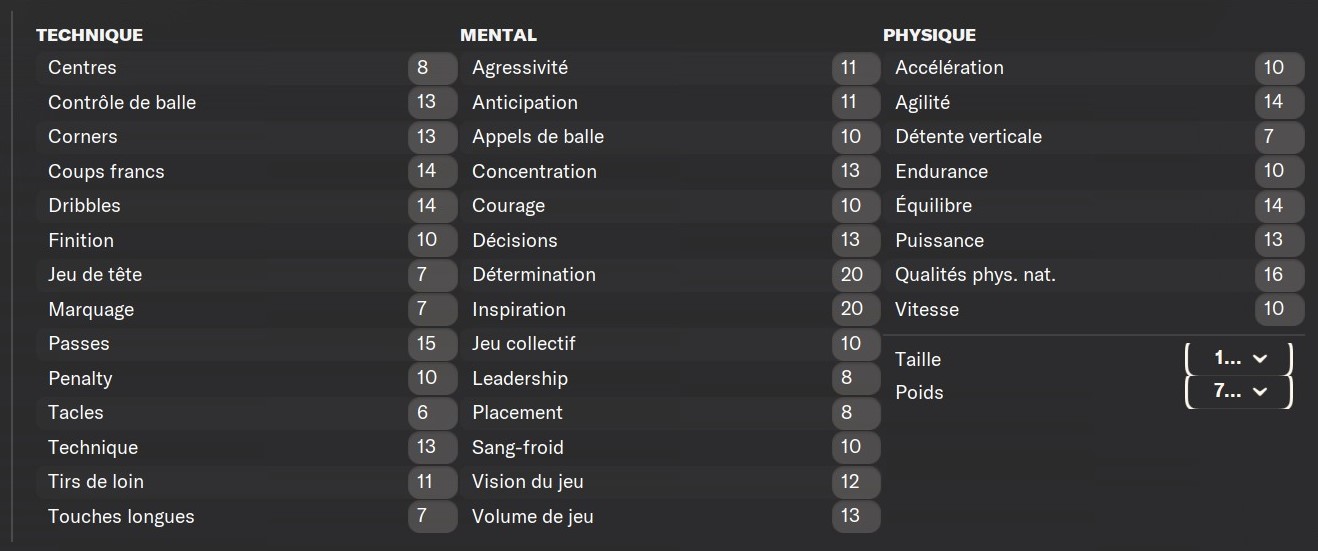Viewport: 1318px width, 551px height.
Task: Choose the Qualités phys. nat. value box
Action: [1279, 274]
